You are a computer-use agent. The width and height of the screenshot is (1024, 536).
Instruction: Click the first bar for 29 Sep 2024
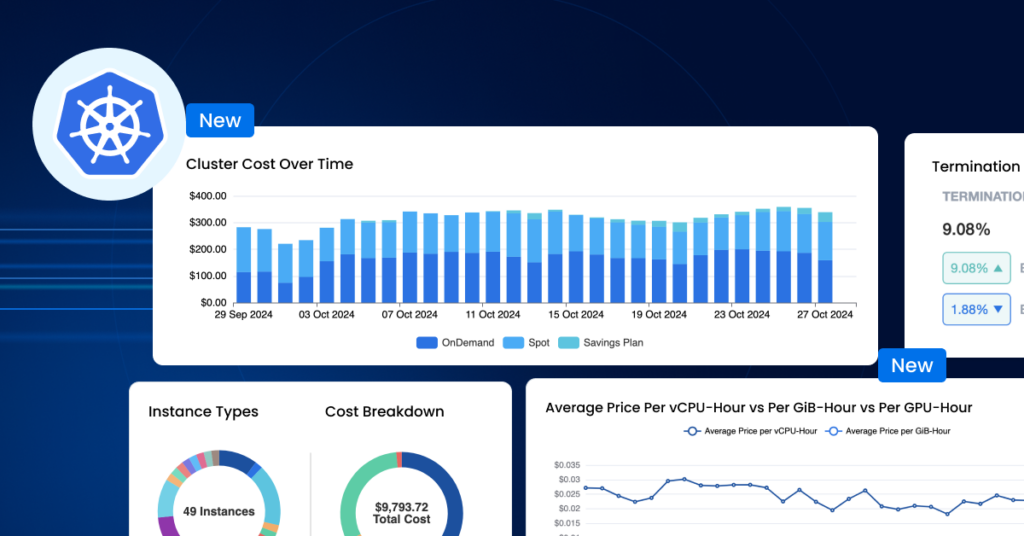[244, 265]
